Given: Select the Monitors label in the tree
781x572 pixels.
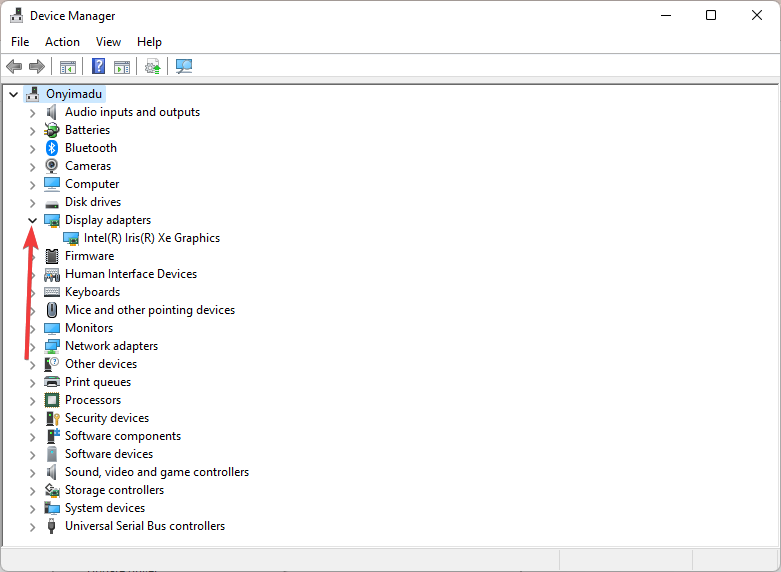Looking at the screenshot, I should 89,328.
